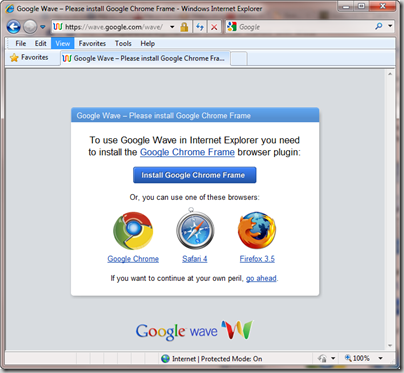
Task: Follow the Google Chrome text link
Action: 133,259
